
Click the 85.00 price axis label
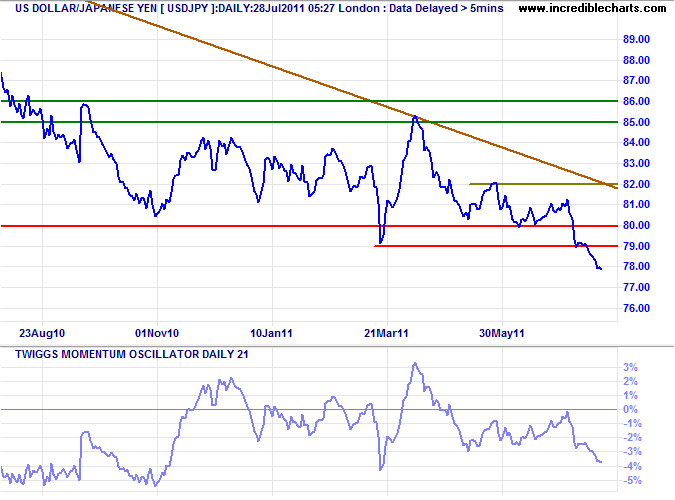(x=636, y=122)
